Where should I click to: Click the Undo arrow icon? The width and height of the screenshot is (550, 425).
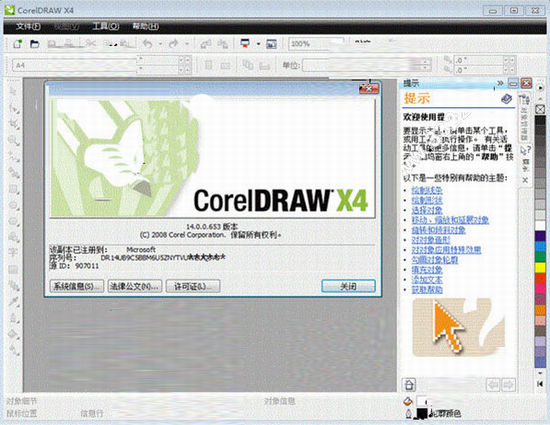pos(148,44)
